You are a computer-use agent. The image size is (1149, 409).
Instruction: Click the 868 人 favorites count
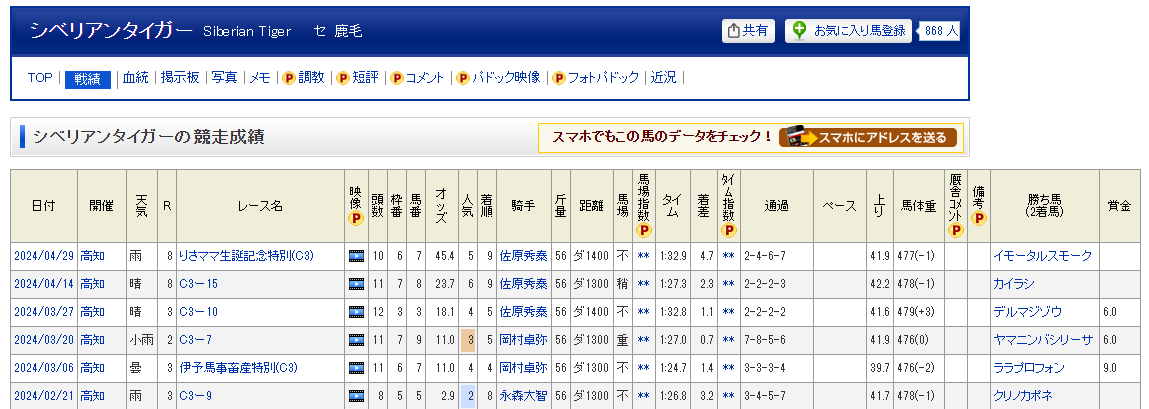pos(940,31)
